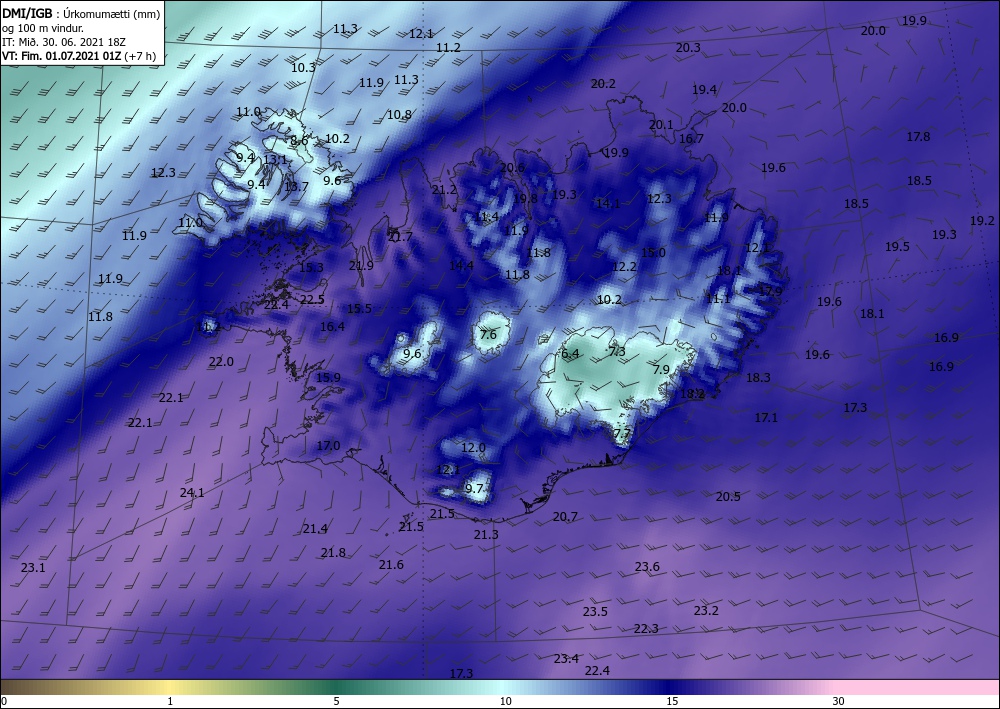Screen dimensions: 1000x709
Task: Click the 19.8 map value
Action: click(526, 198)
